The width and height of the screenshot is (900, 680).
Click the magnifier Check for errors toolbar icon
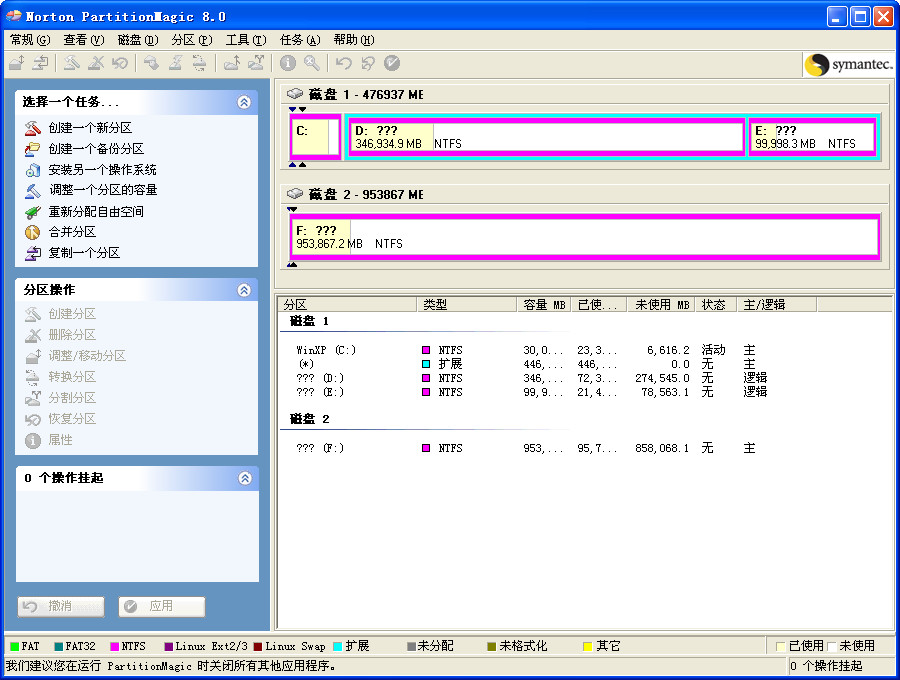pyautogui.click(x=312, y=63)
